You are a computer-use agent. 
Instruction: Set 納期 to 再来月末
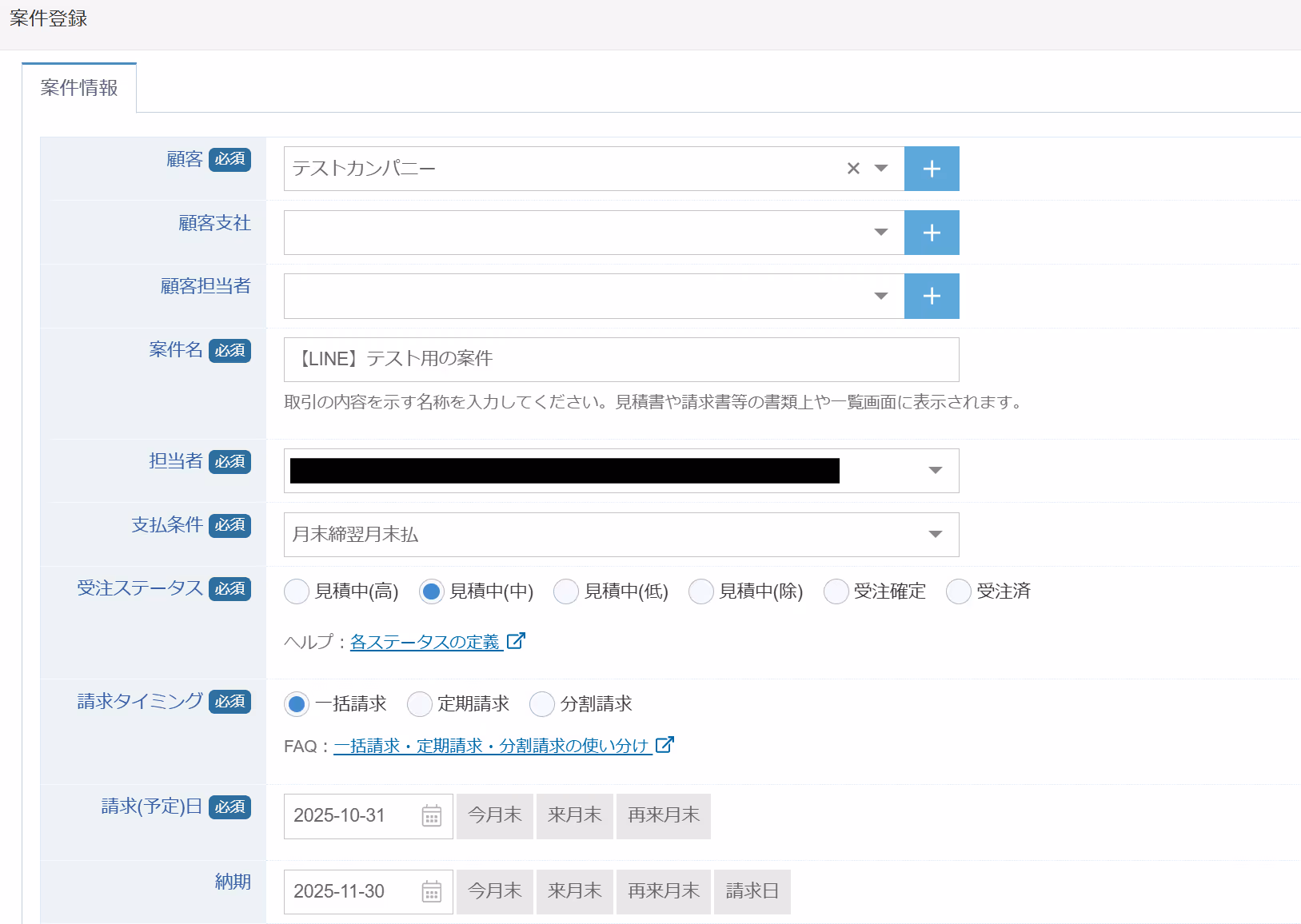click(x=664, y=892)
